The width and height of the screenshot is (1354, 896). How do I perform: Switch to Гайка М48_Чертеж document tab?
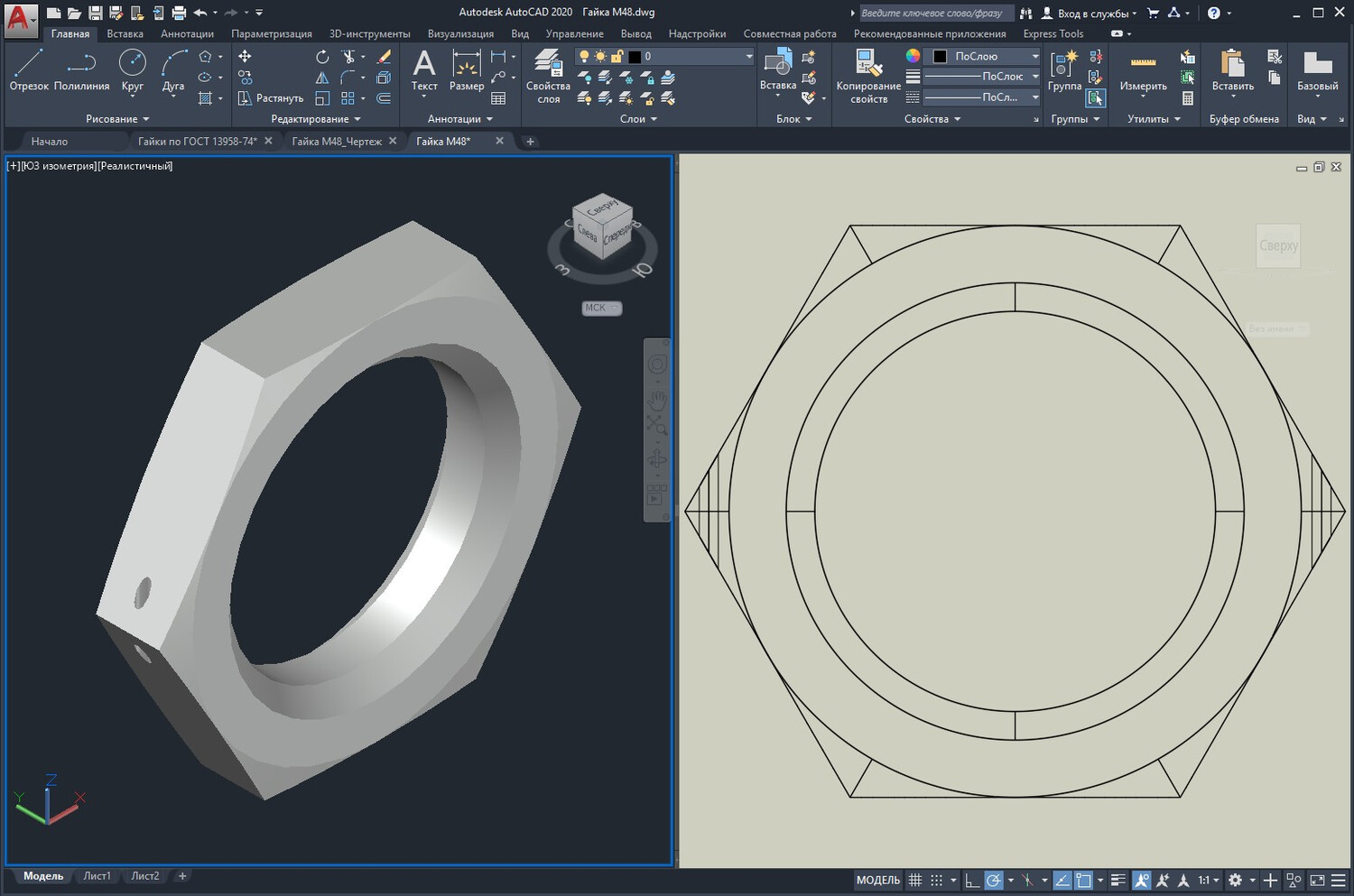337,141
